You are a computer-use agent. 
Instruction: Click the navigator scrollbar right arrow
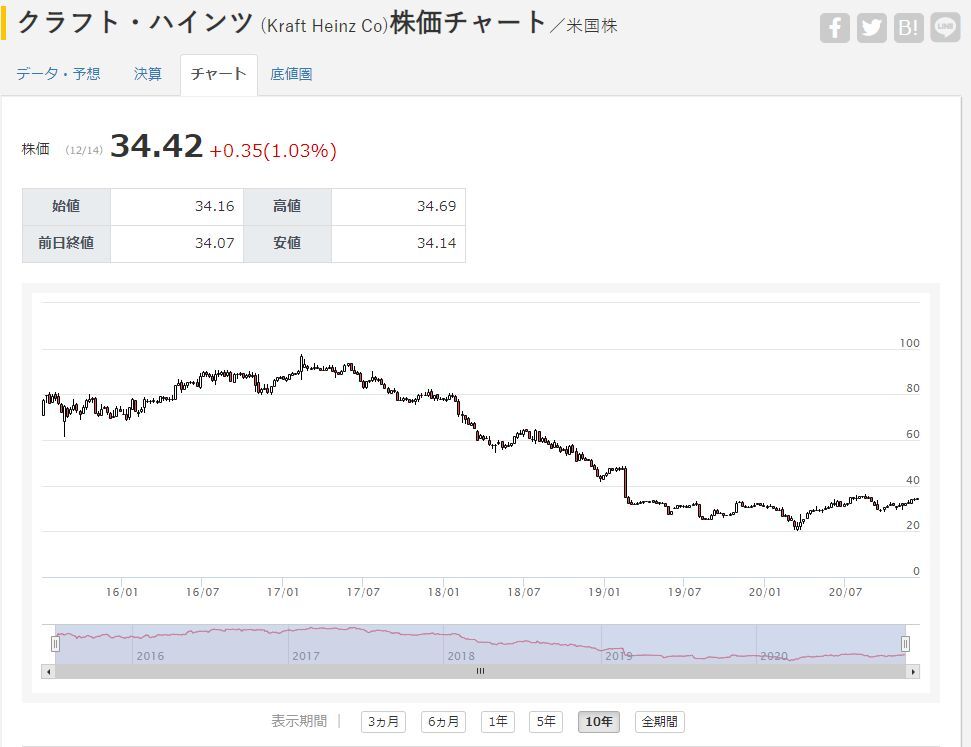point(913,671)
